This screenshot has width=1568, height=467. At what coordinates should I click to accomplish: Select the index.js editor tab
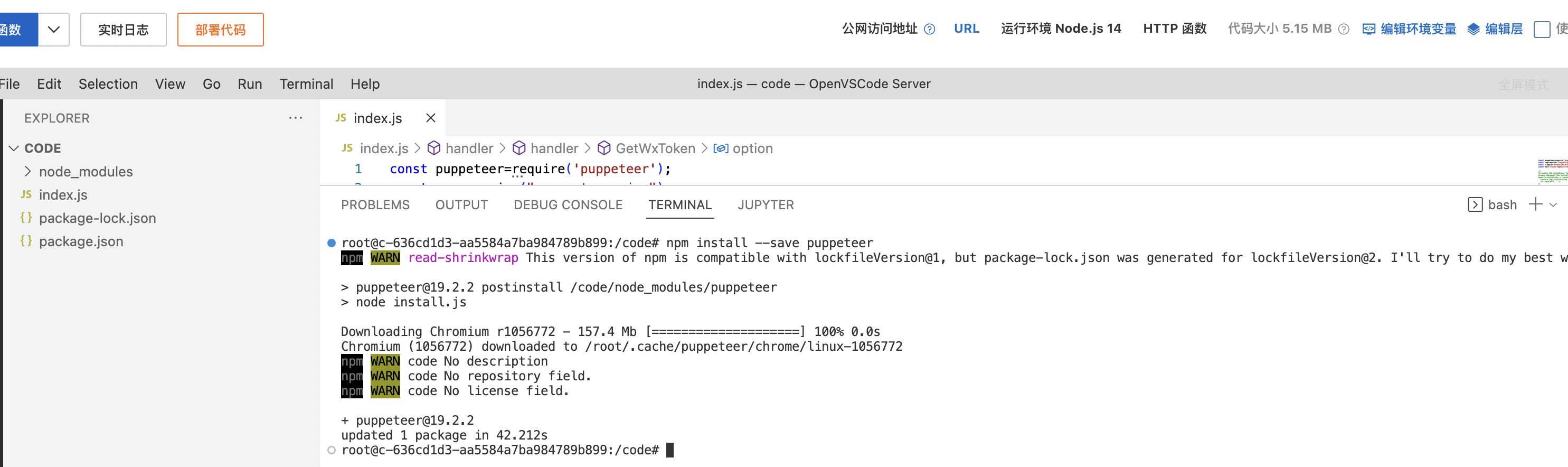(x=377, y=118)
